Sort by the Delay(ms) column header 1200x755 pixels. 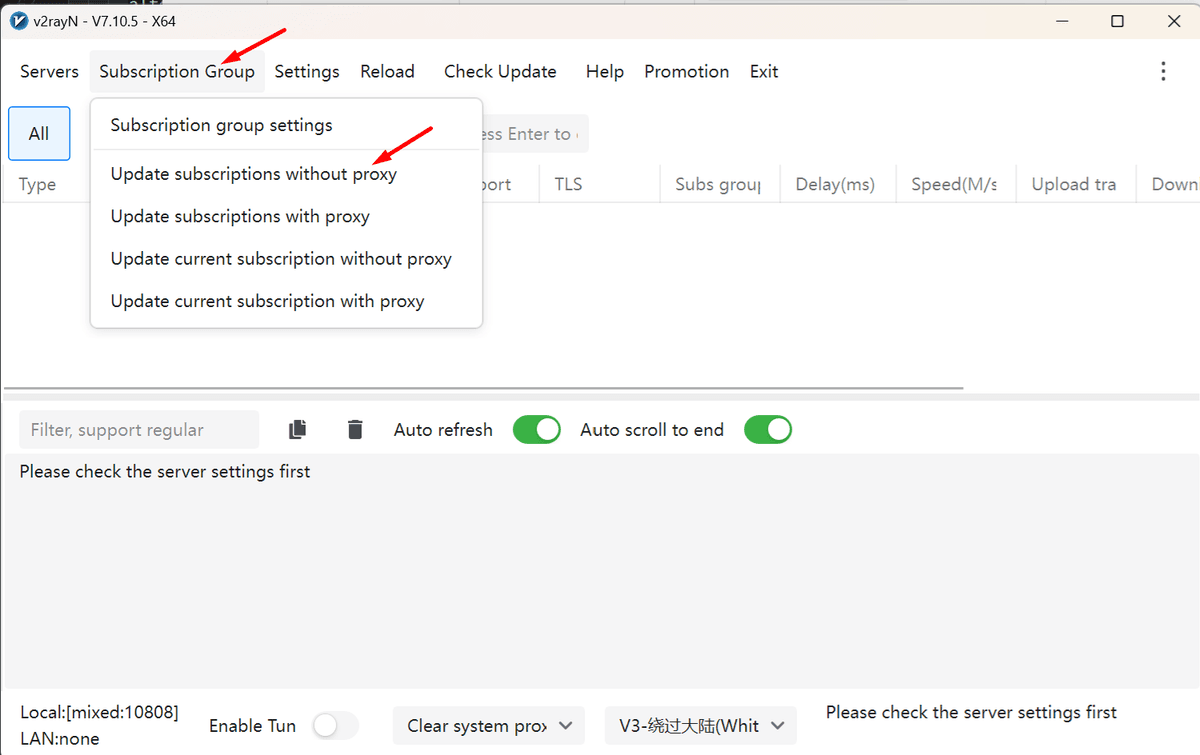click(x=840, y=184)
